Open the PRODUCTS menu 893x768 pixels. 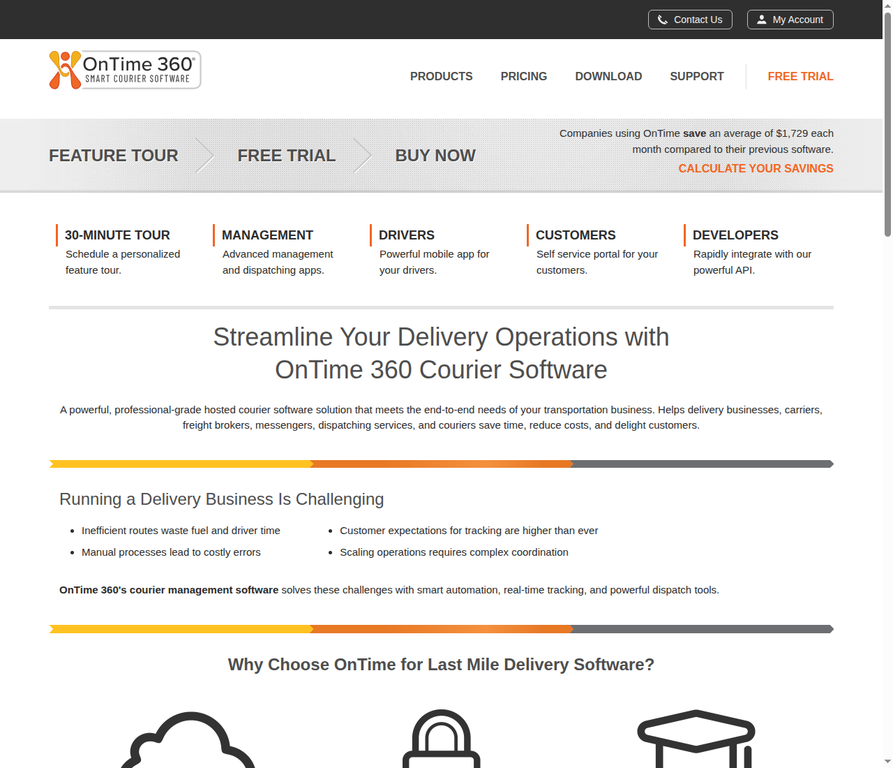pyautogui.click(x=441, y=76)
